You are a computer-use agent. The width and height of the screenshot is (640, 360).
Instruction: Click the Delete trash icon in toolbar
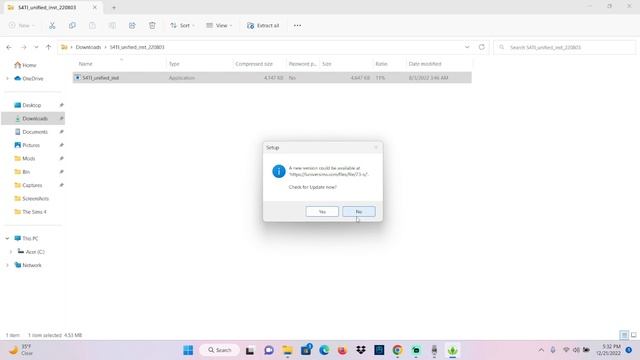(152, 25)
